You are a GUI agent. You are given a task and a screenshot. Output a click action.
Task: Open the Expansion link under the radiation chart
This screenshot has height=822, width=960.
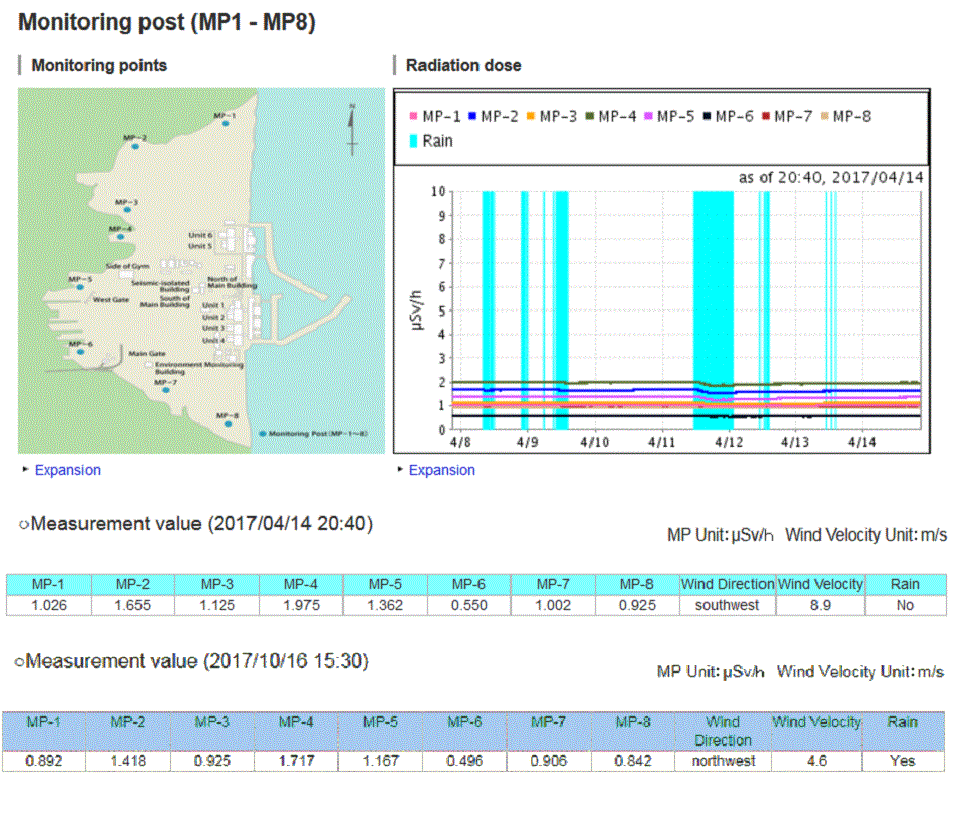[x=441, y=470]
